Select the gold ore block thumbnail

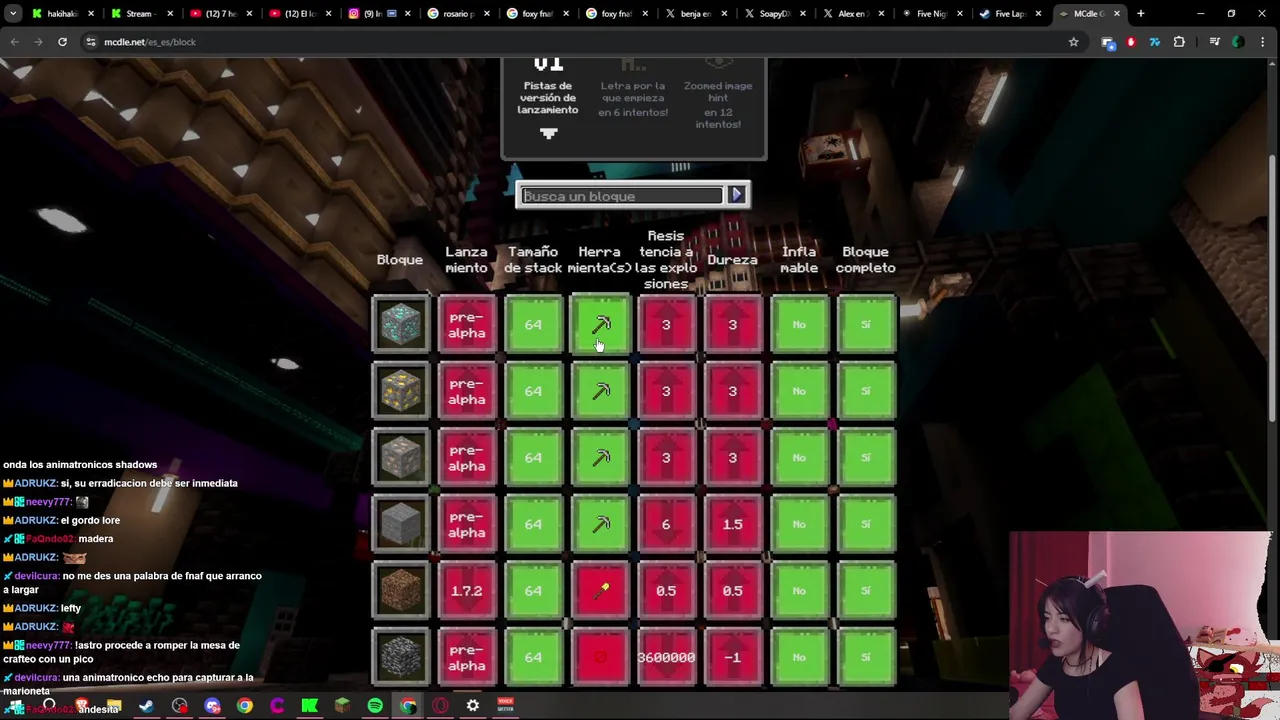click(x=401, y=391)
